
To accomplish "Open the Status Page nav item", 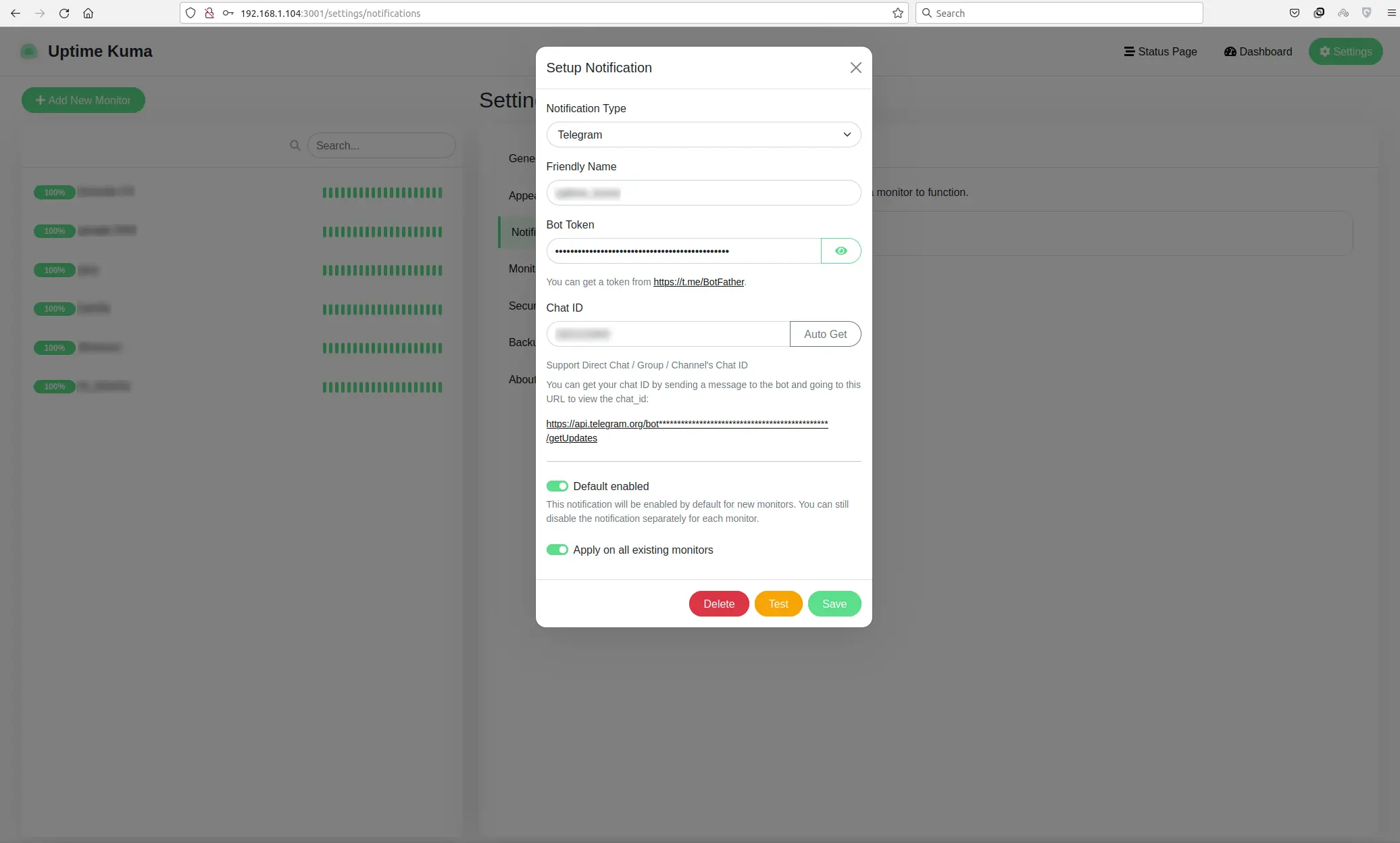I will tap(1160, 51).
